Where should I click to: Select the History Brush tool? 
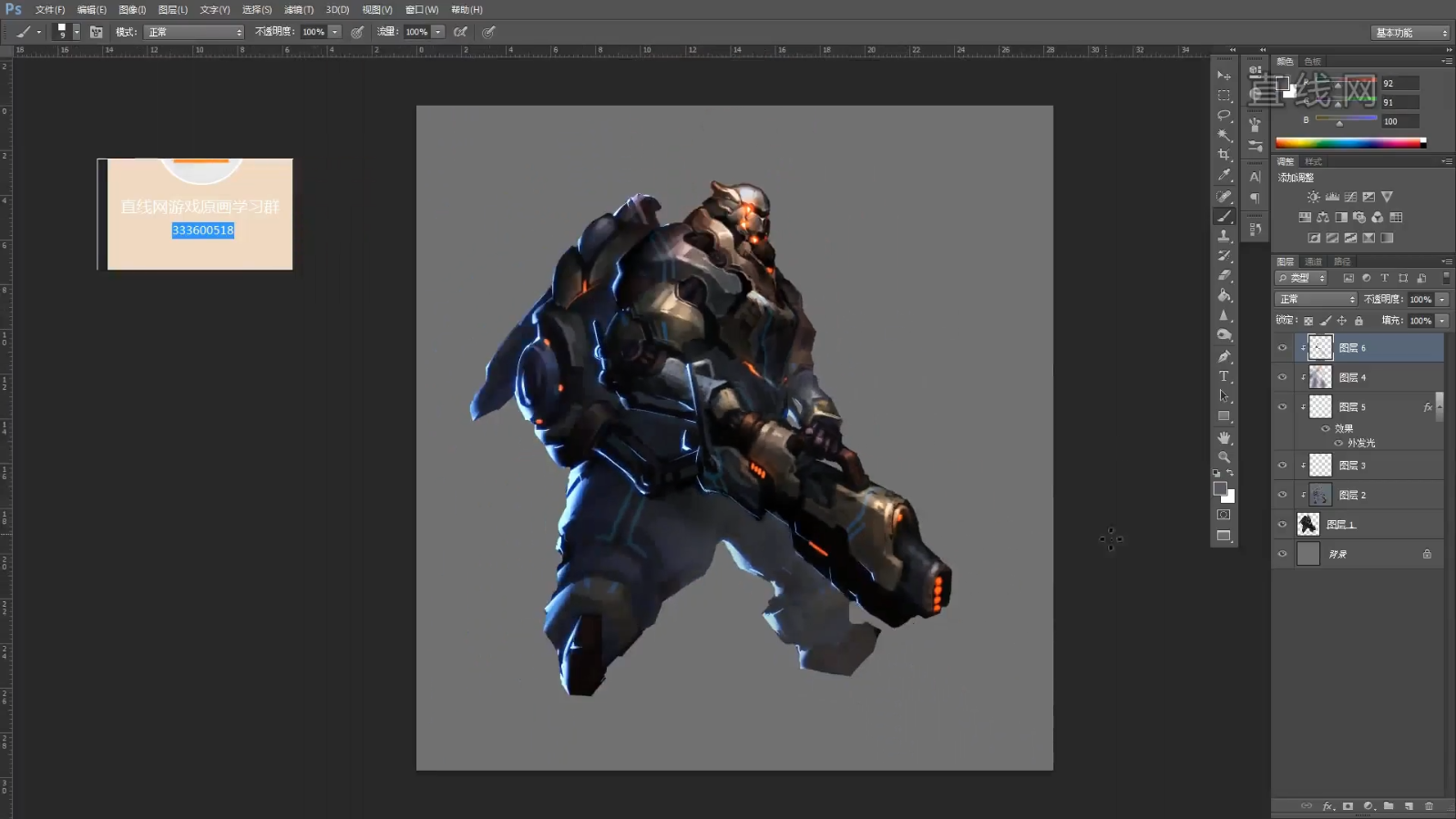click(1224, 256)
